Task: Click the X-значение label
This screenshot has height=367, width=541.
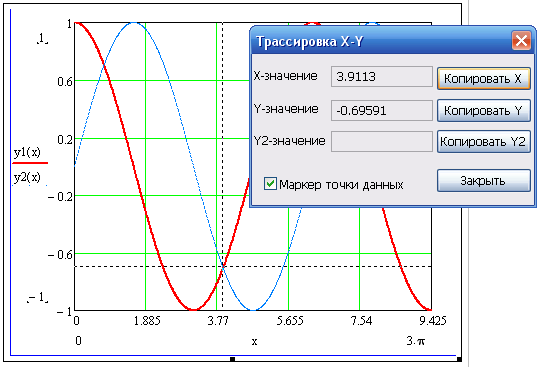Action: (285, 76)
